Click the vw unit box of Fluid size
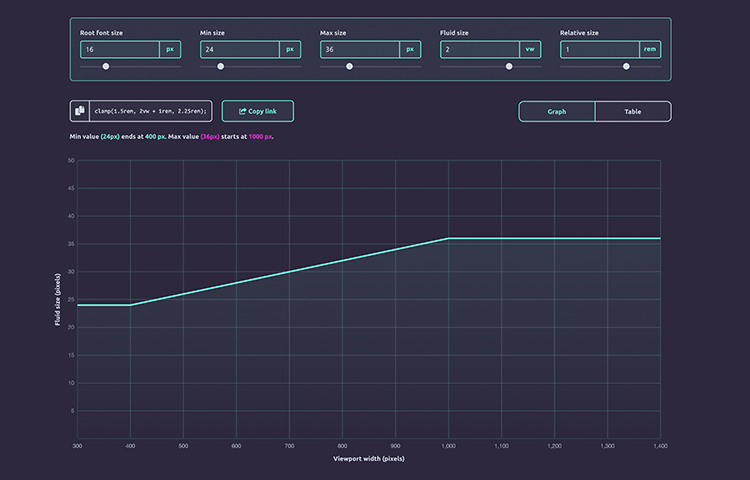This screenshot has height=480, width=750. pyautogui.click(x=530, y=49)
